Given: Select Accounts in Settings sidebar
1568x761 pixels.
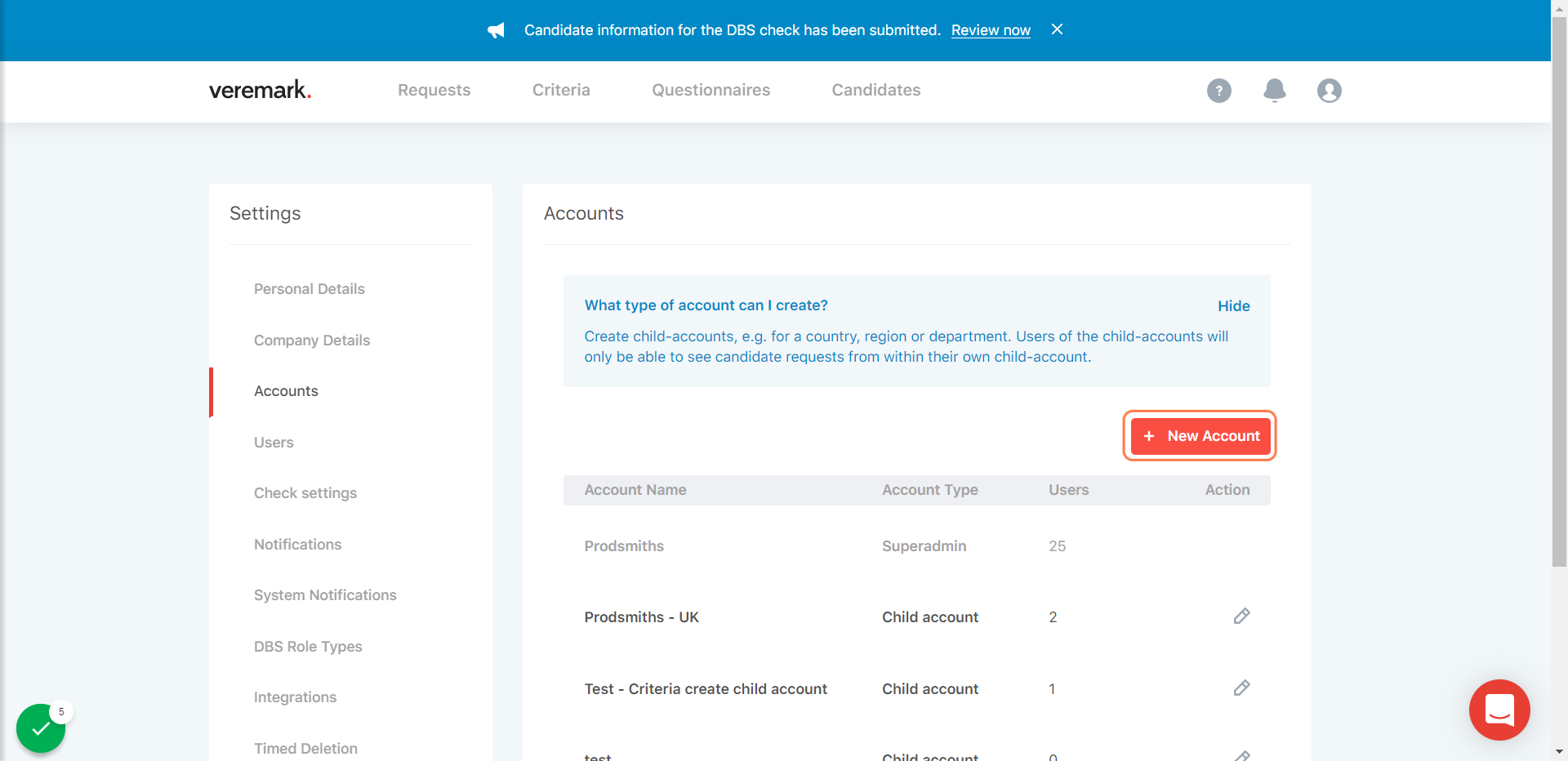Looking at the screenshot, I should point(286,391).
